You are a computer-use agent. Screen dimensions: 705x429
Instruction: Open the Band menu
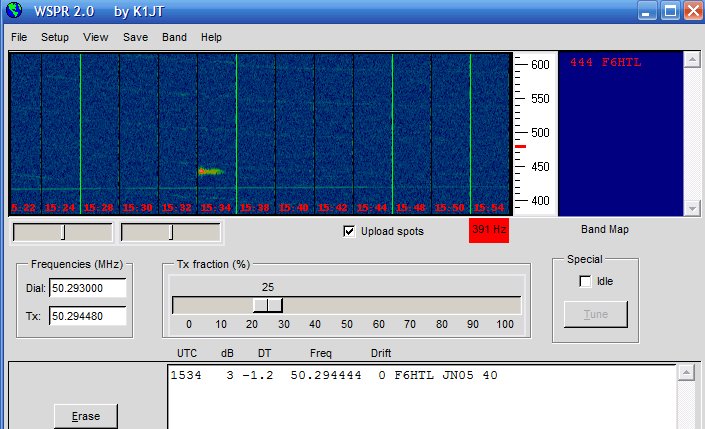(x=174, y=37)
